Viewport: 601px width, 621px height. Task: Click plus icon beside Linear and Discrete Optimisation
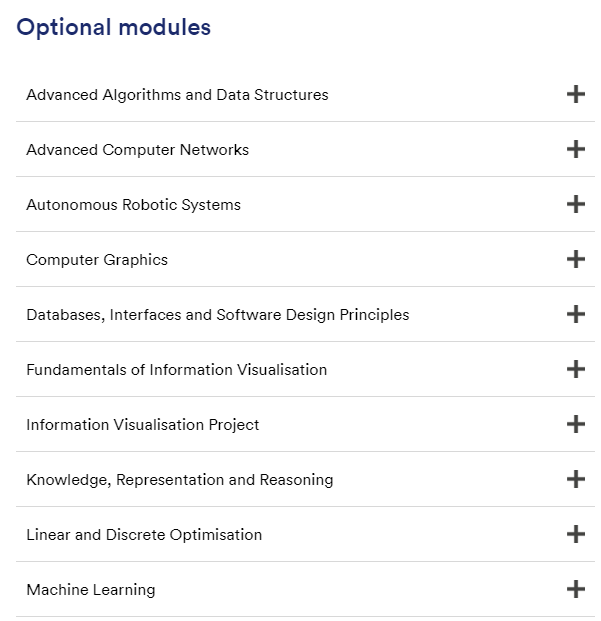pyautogui.click(x=575, y=535)
